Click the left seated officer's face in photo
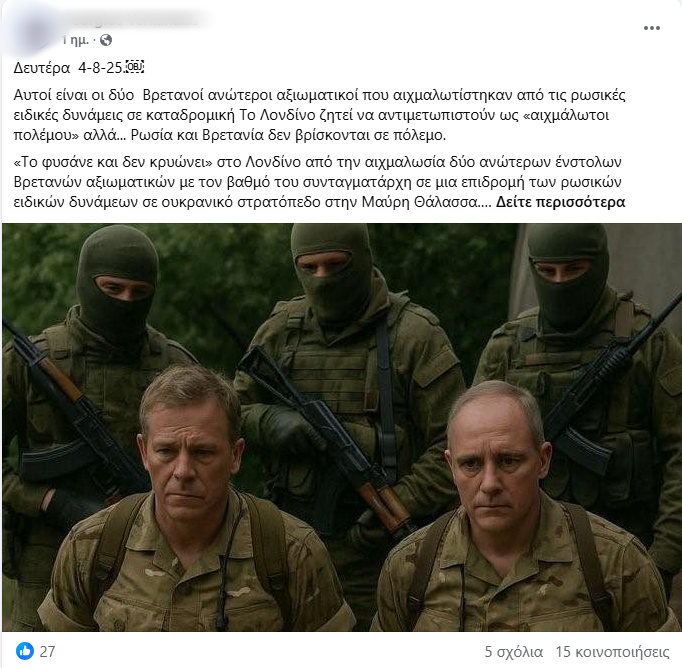This screenshot has width=682, height=668. (191, 455)
